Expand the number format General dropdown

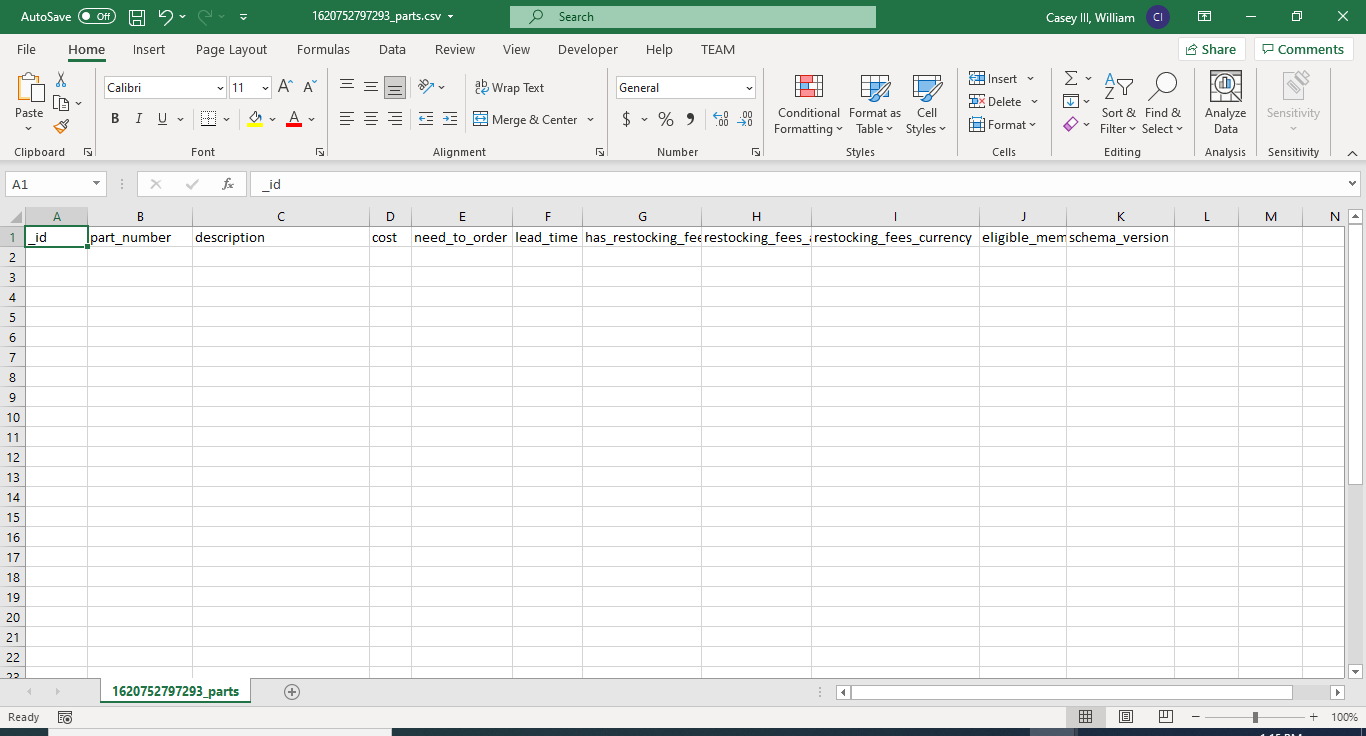pyautogui.click(x=749, y=88)
